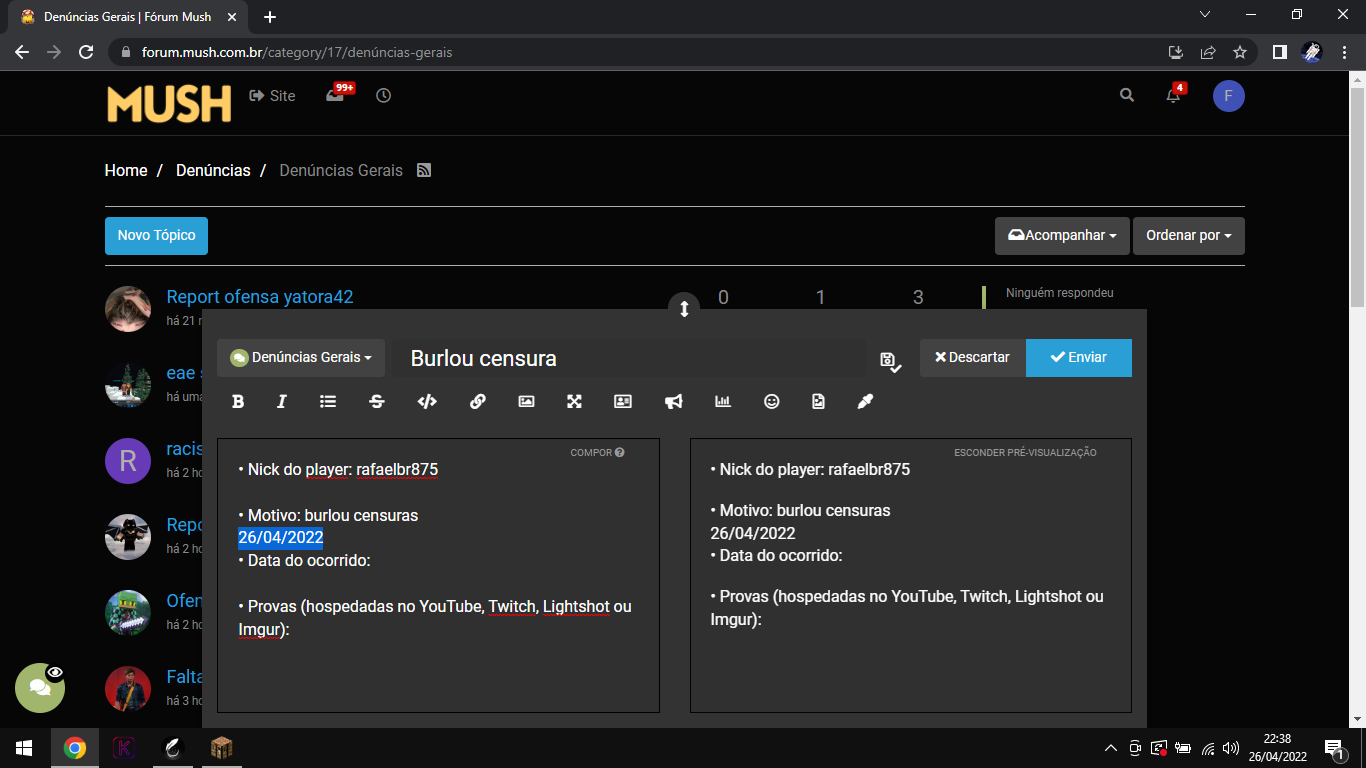The height and width of the screenshot is (768, 1366).
Task: Open the RSS feed for Denúncias Gerais
Action: pos(424,171)
